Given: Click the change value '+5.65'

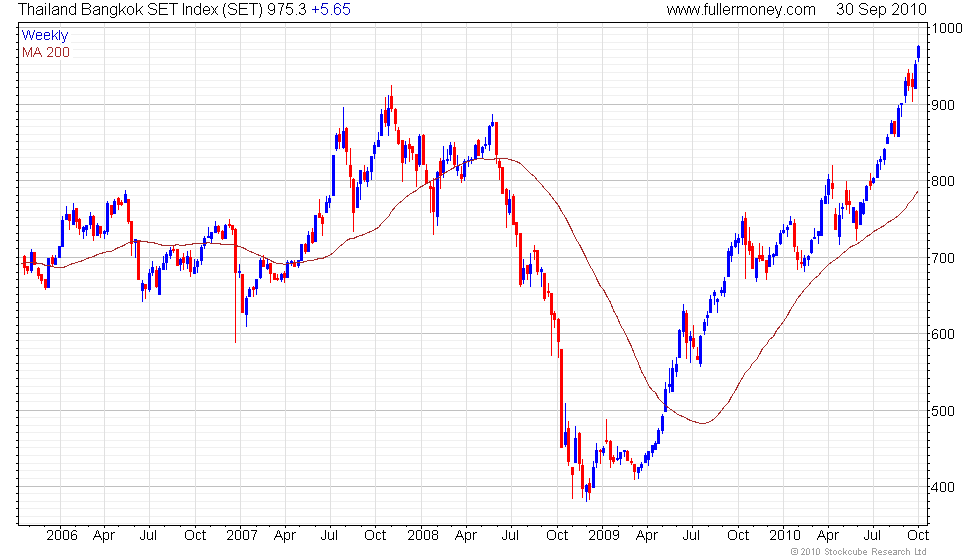Looking at the screenshot, I should click(331, 9).
